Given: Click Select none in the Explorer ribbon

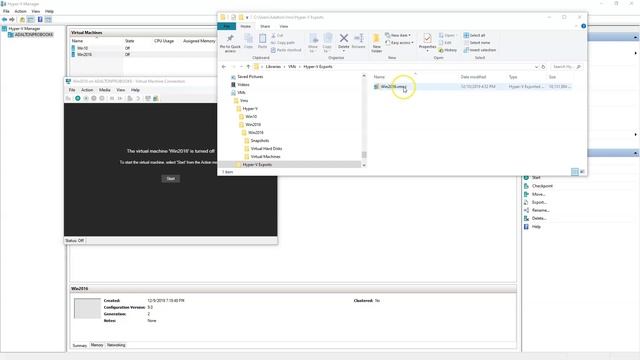Looking at the screenshot, I should click(477, 43).
